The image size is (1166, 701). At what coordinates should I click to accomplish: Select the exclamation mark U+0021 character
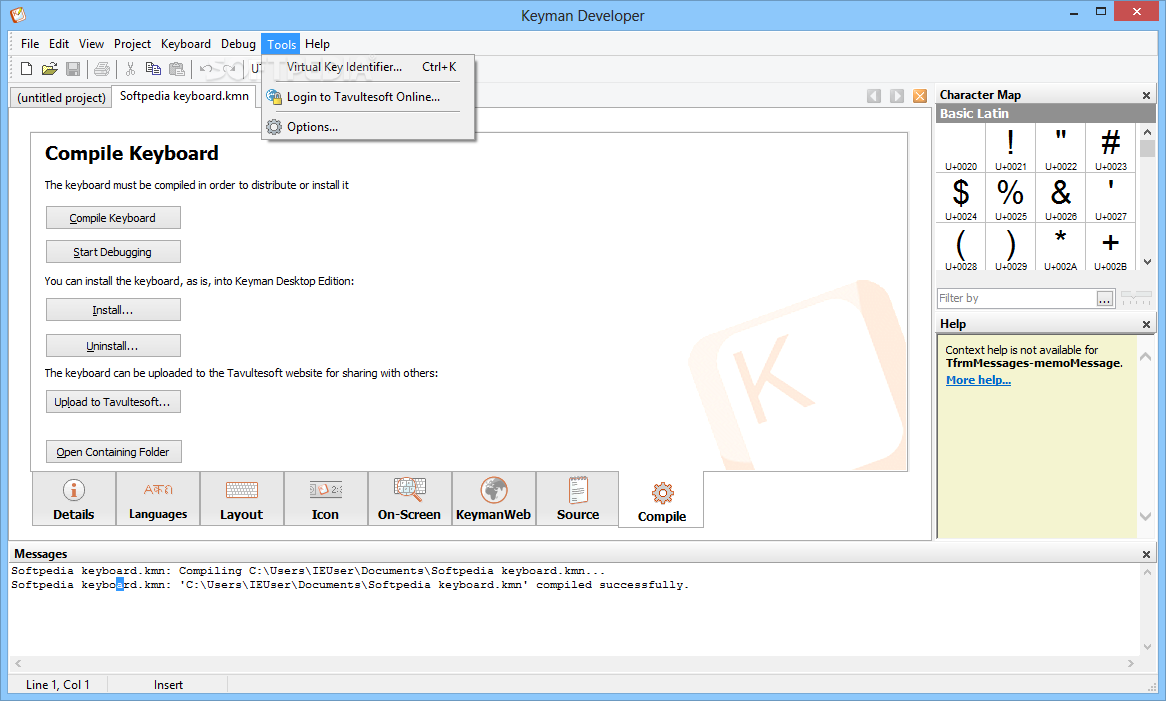click(x=1011, y=148)
